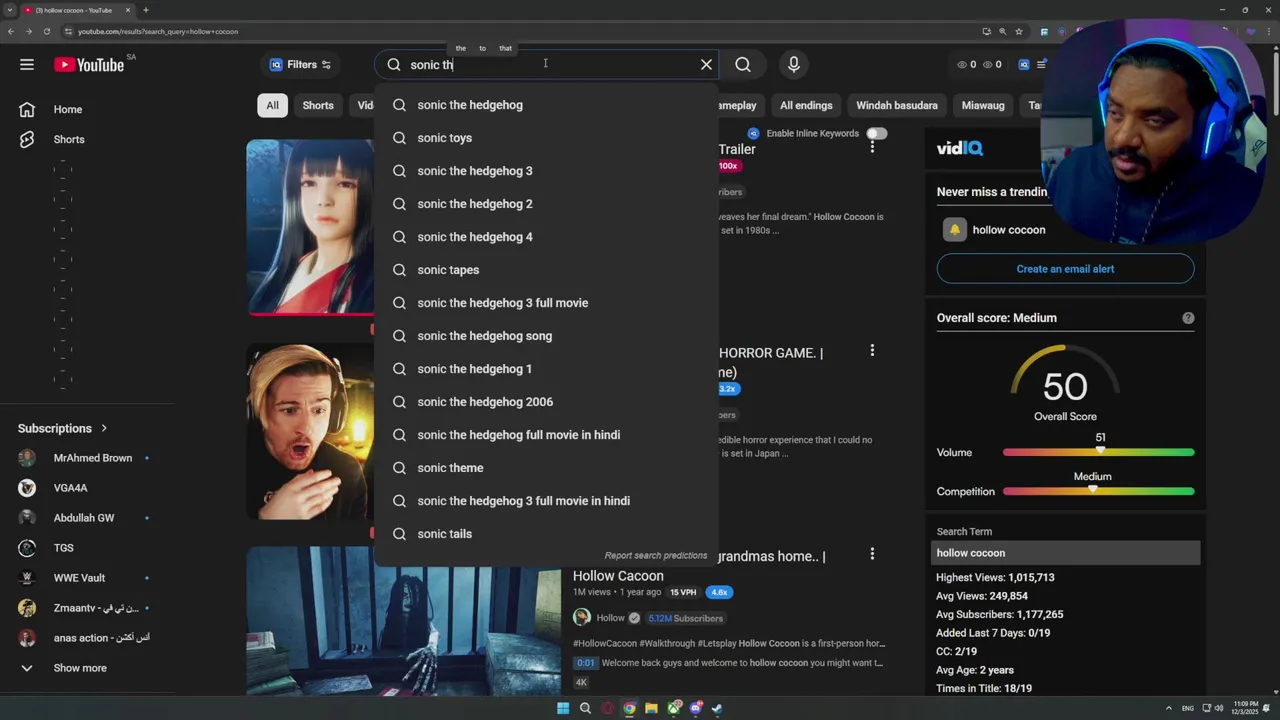
Task: Choose suggestion sonic the hedgehog 2006
Action: (x=546, y=402)
